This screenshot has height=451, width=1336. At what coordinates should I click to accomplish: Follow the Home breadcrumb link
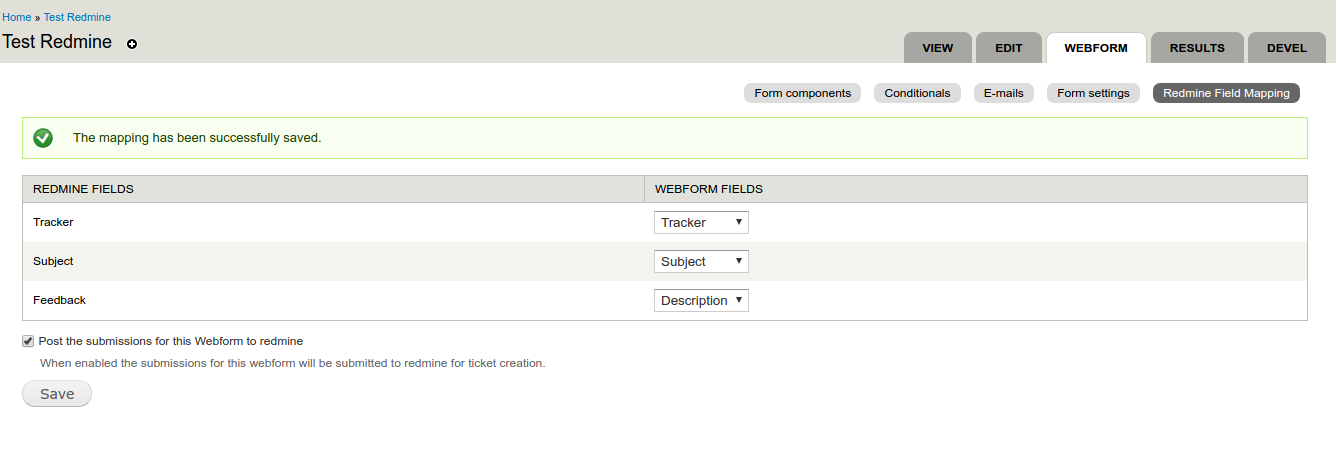click(x=16, y=17)
